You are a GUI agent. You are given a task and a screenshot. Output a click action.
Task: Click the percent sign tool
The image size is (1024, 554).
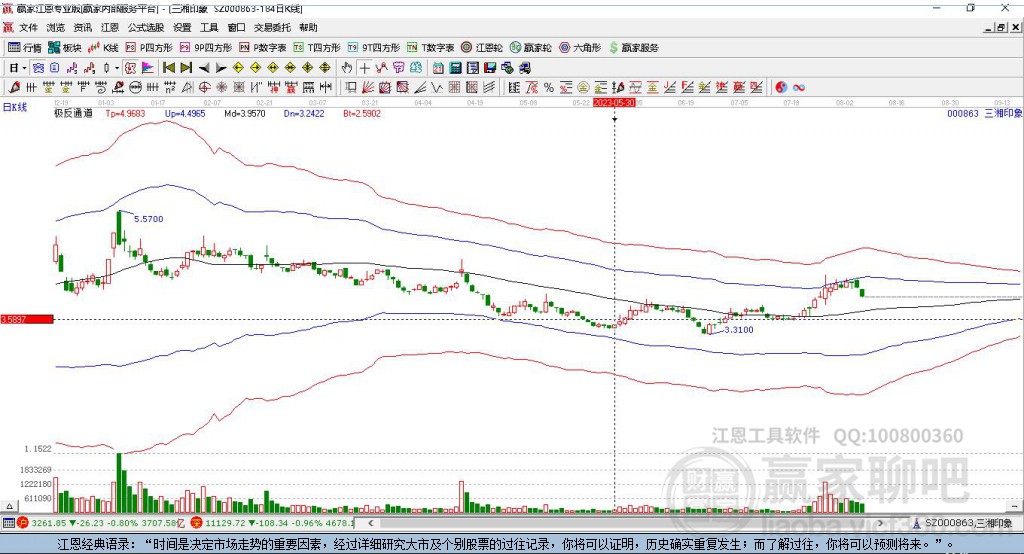[549, 87]
